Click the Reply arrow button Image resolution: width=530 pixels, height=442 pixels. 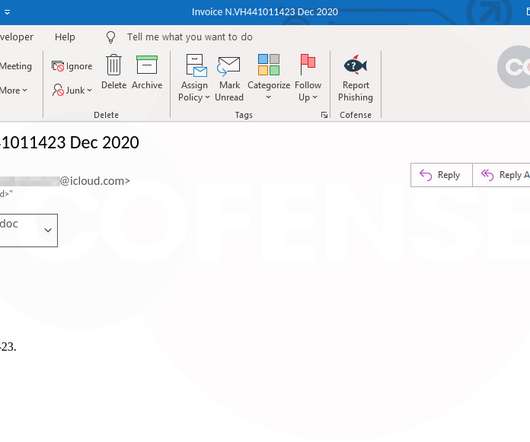click(441, 175)
